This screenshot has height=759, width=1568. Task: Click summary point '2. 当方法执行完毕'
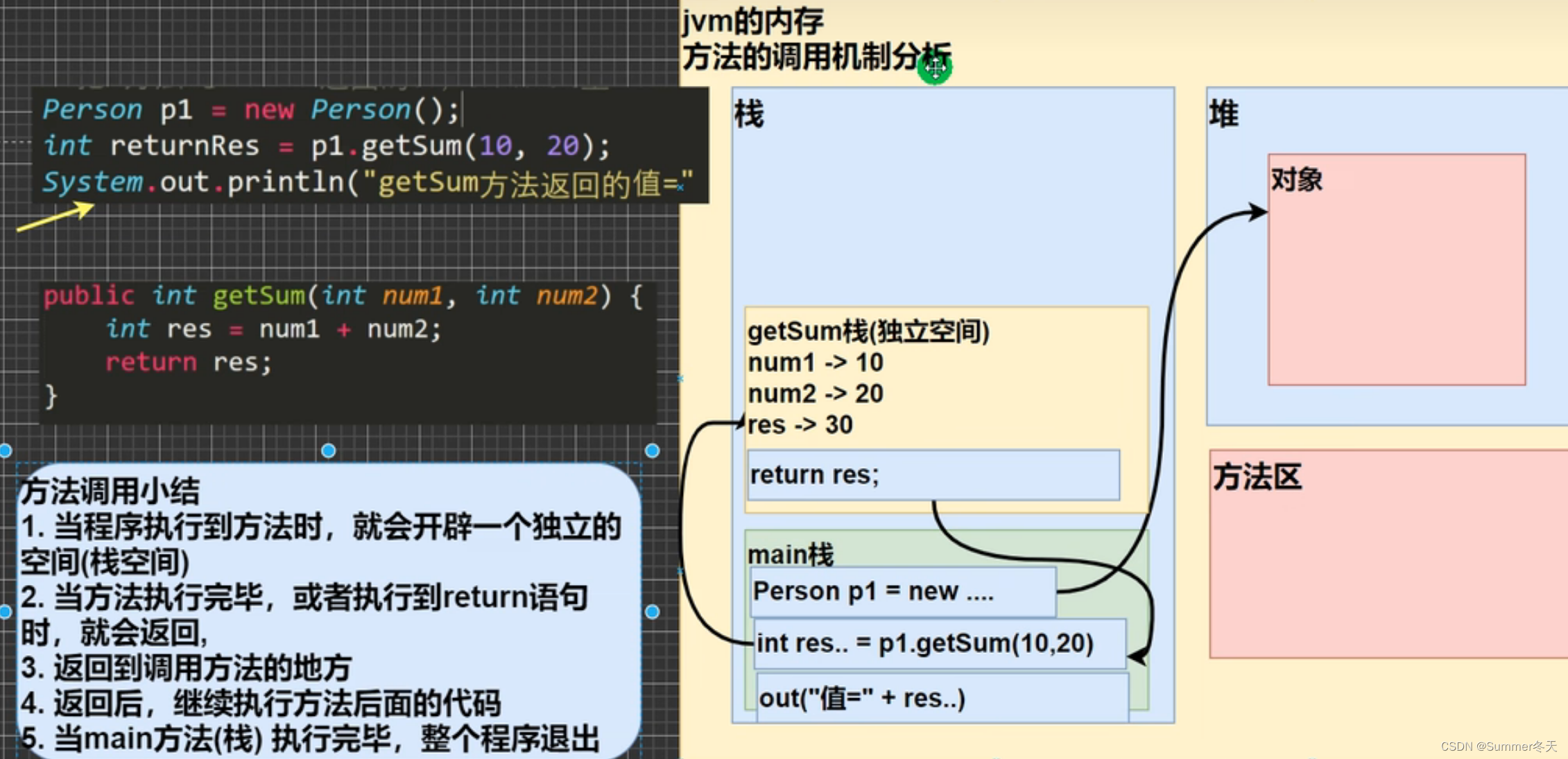pos(304,614)
